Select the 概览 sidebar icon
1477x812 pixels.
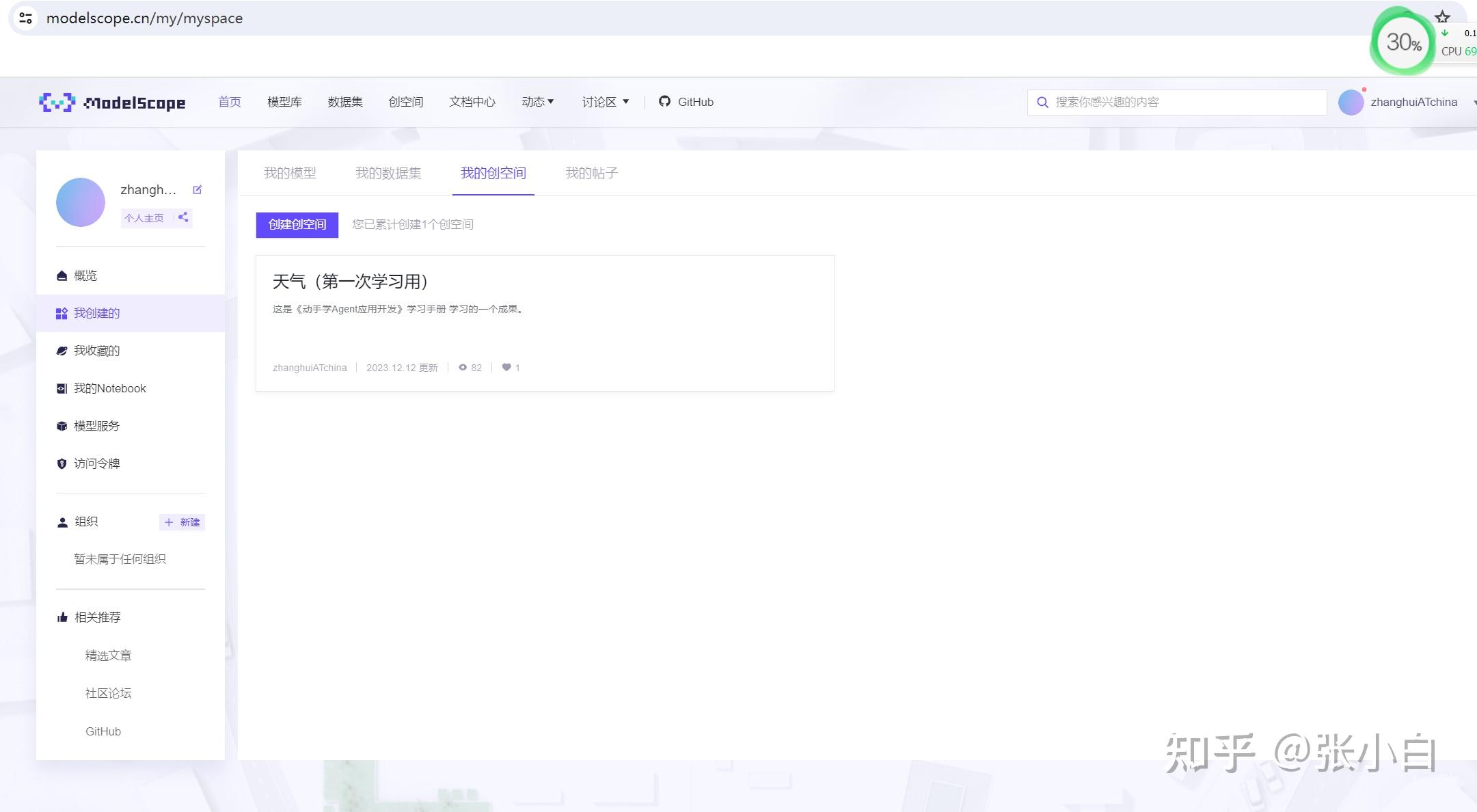click(x=62, y=275)
